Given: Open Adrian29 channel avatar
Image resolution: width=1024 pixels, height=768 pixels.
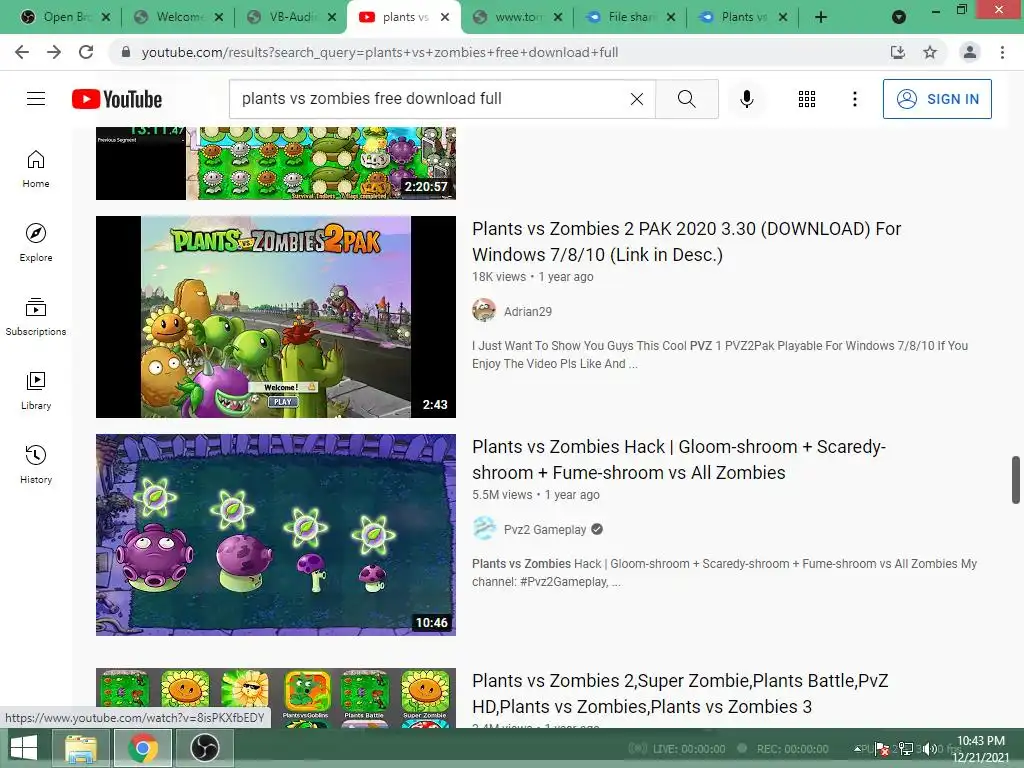Looking at the screenshot, I should click(484, 310).
